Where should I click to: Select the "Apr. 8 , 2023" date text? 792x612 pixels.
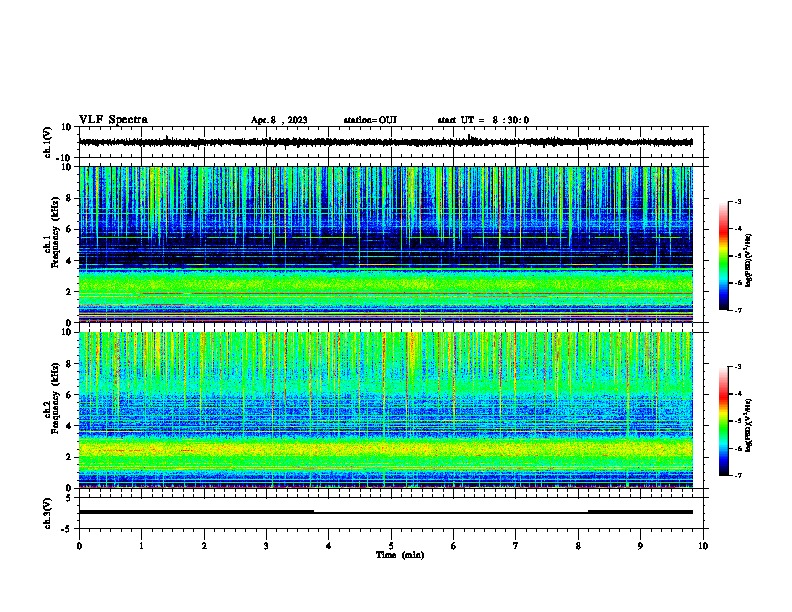coord(279,120)
